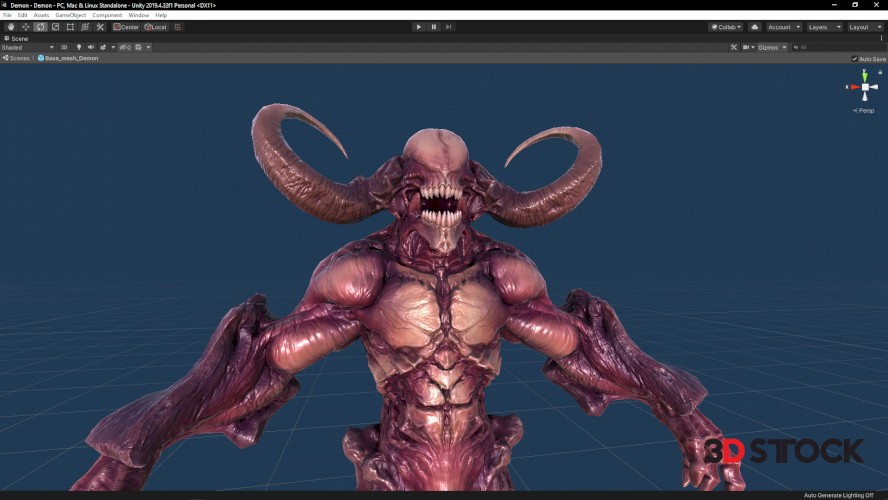
Task: Open the Gizmos dropdown
Action: [x=772, y=48]
